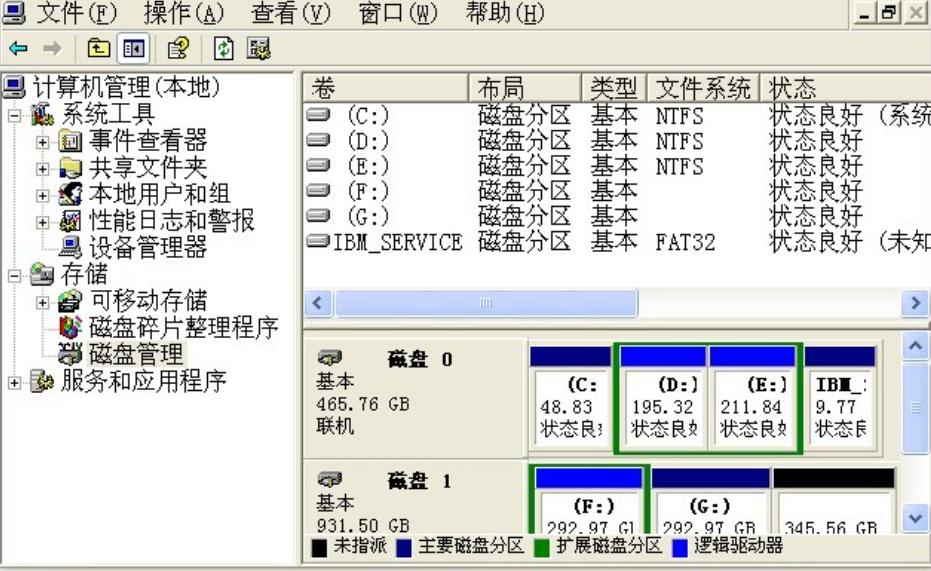Click the green 扩展磁盘分区 legend swatch

[x=542, y=548]
